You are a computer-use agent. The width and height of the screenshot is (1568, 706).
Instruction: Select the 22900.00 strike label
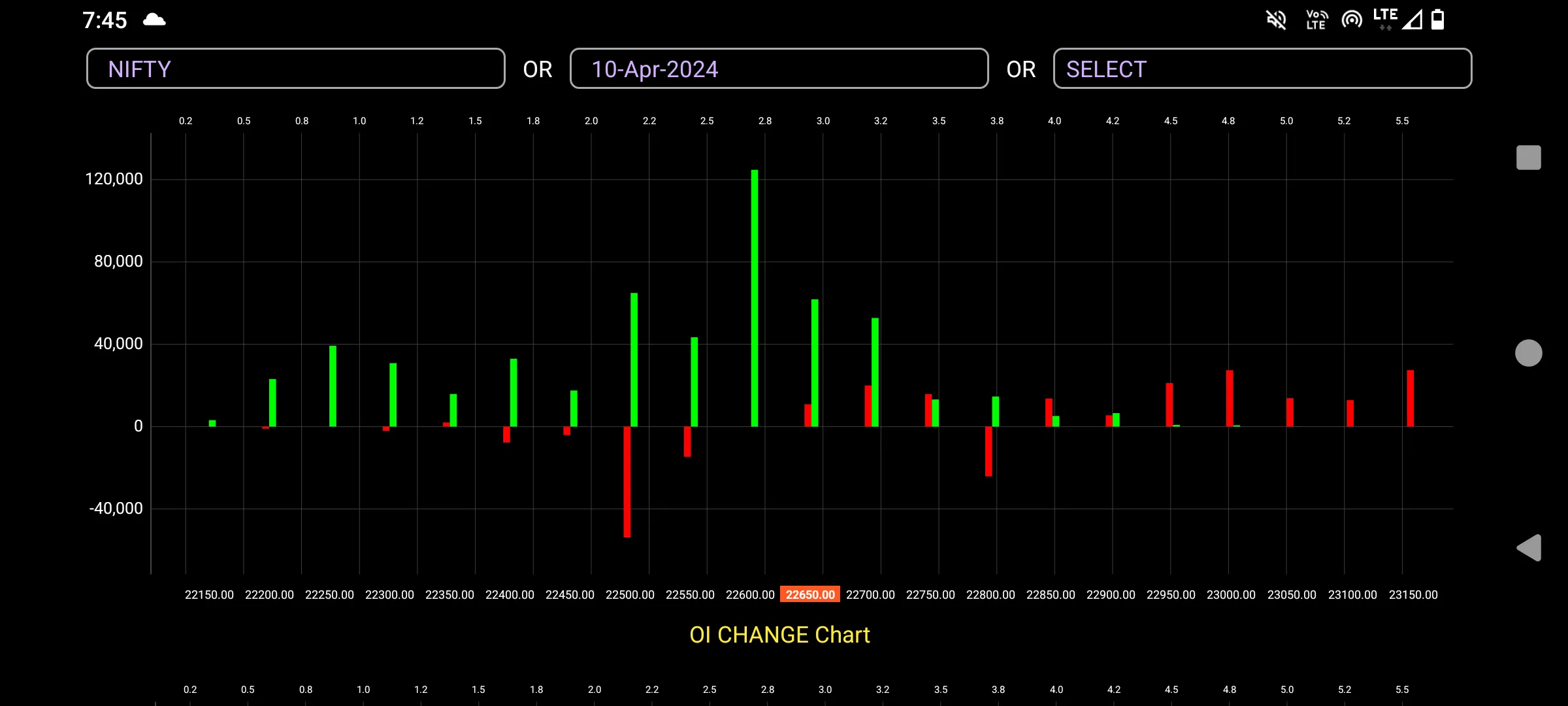click(x=1111, y=595)
